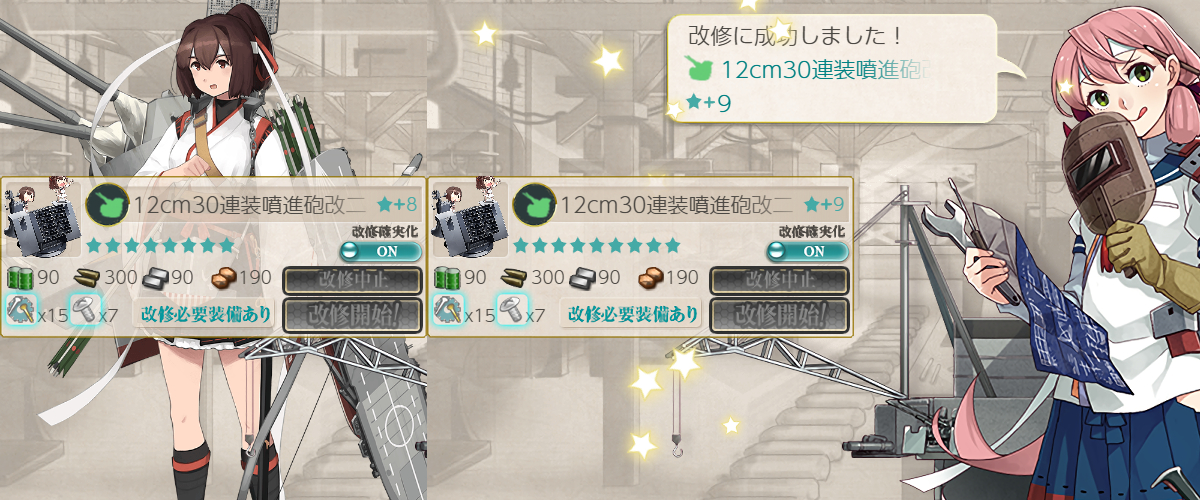Click the improvement screw icon in ★+9 panel
The height and width of the screenshot is (500, 1200).
(x=511, y=312)
